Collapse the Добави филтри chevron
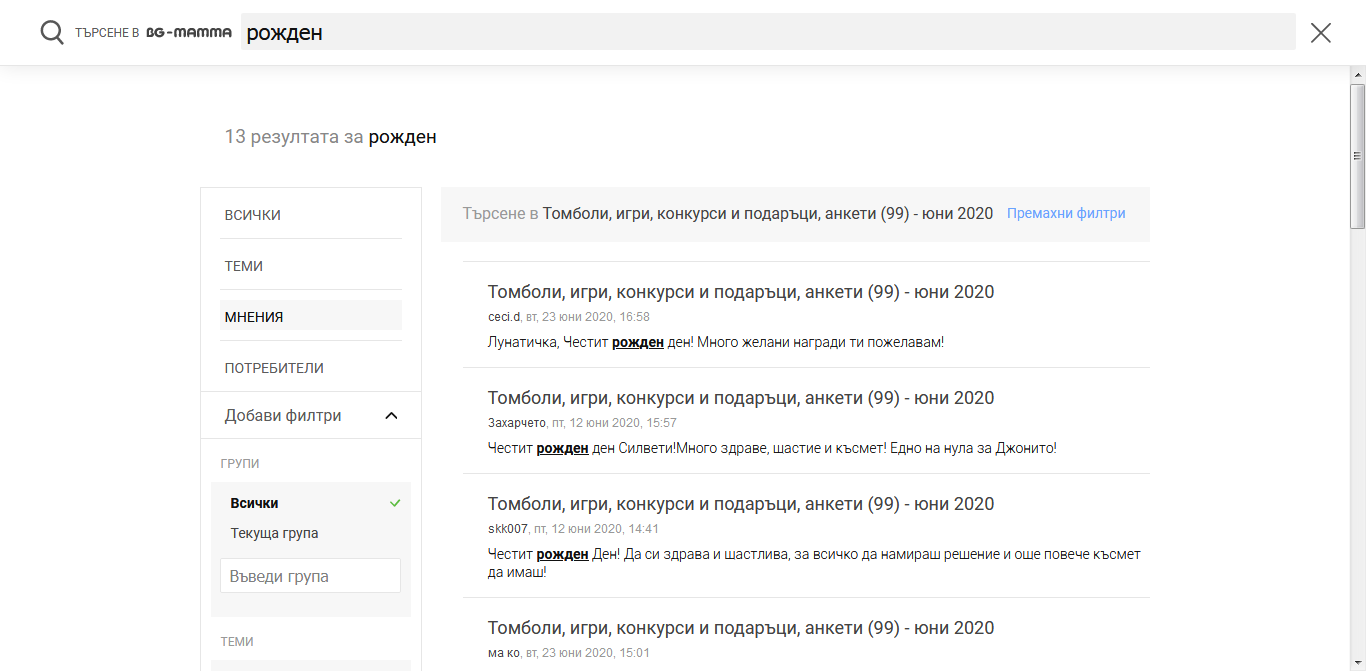Viewport: 1366px width, 671px height. [391, 416]
